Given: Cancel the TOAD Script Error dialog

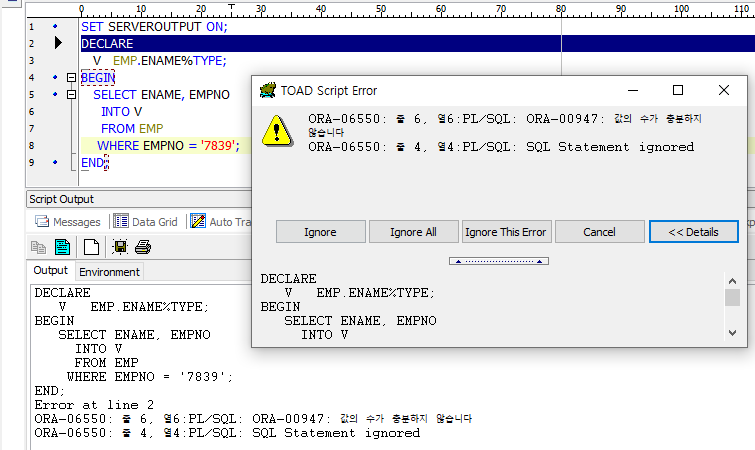Looking at the screenshot, I should pyautogui.click(x=599, y=232).
